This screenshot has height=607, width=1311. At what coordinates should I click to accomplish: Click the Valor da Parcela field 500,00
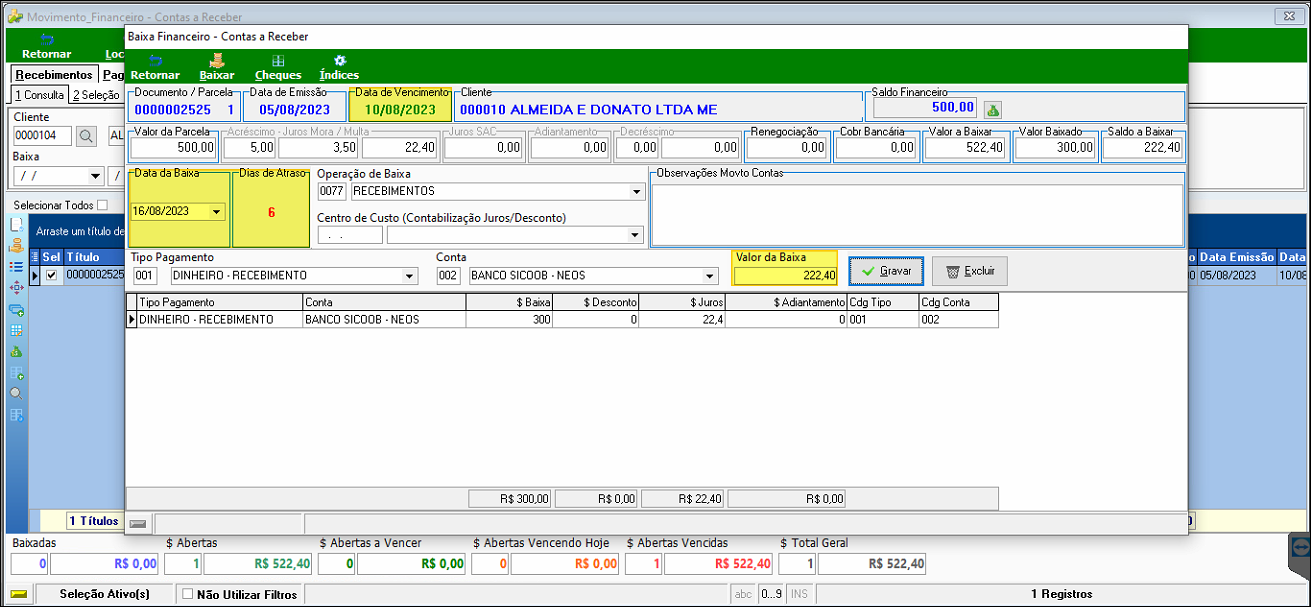(x=174, y=147)
